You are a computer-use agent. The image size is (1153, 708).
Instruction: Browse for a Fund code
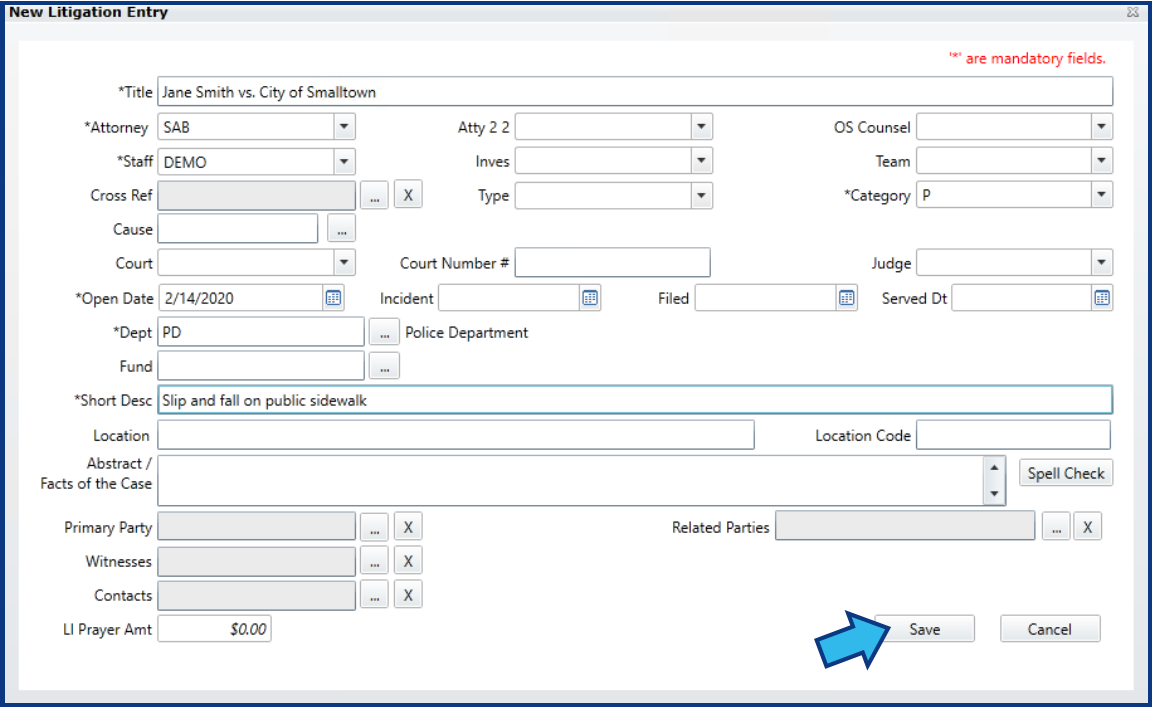384,366
